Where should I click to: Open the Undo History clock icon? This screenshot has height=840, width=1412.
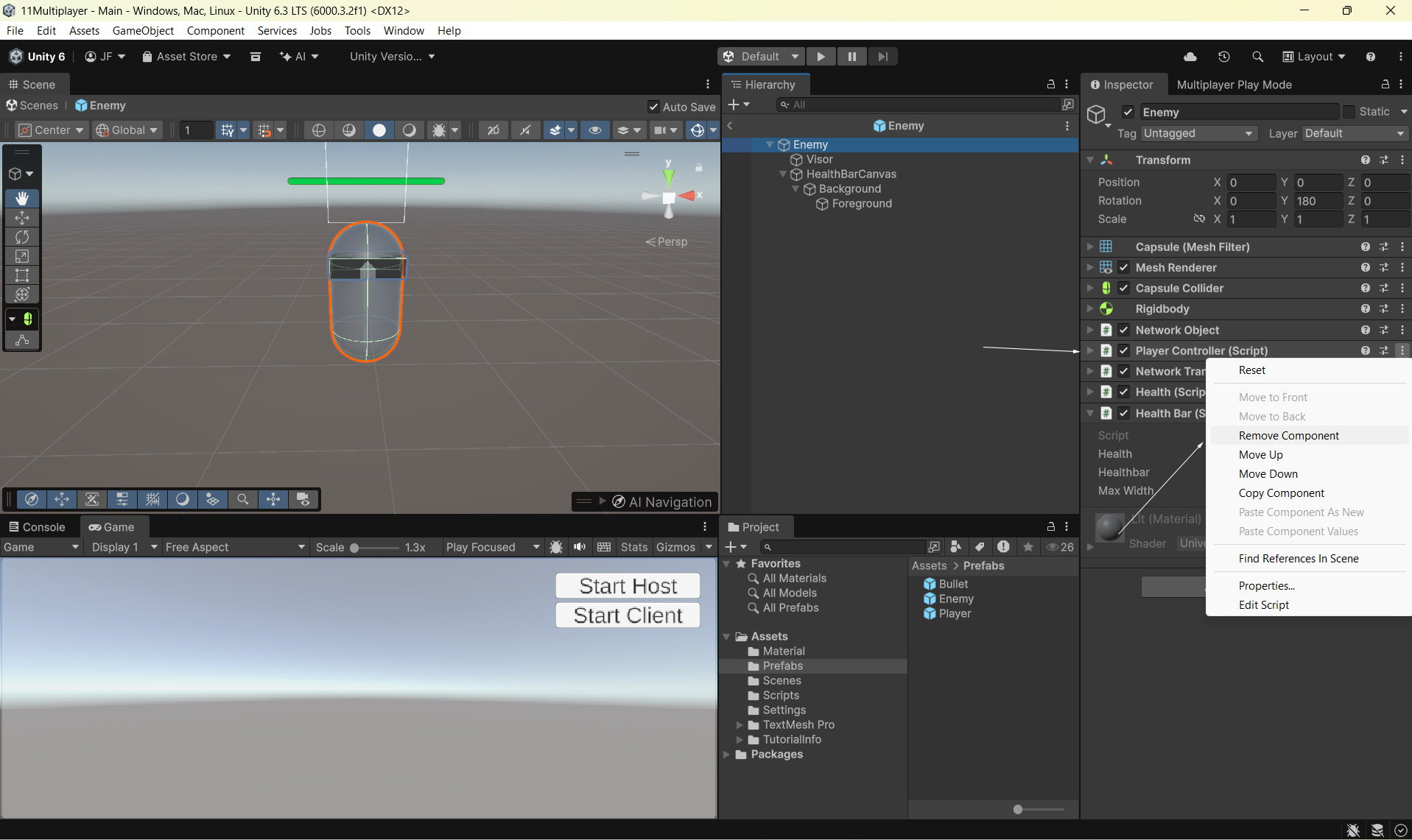point(1223,57)
